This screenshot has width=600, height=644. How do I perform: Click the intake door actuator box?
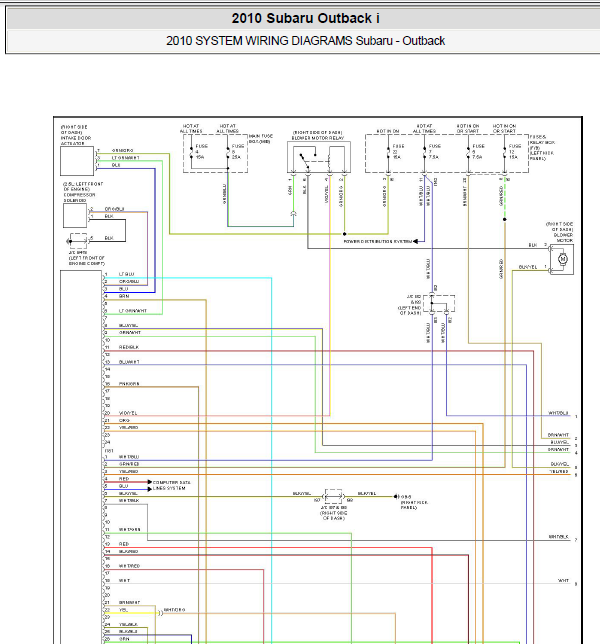click(x=77, y=161)
